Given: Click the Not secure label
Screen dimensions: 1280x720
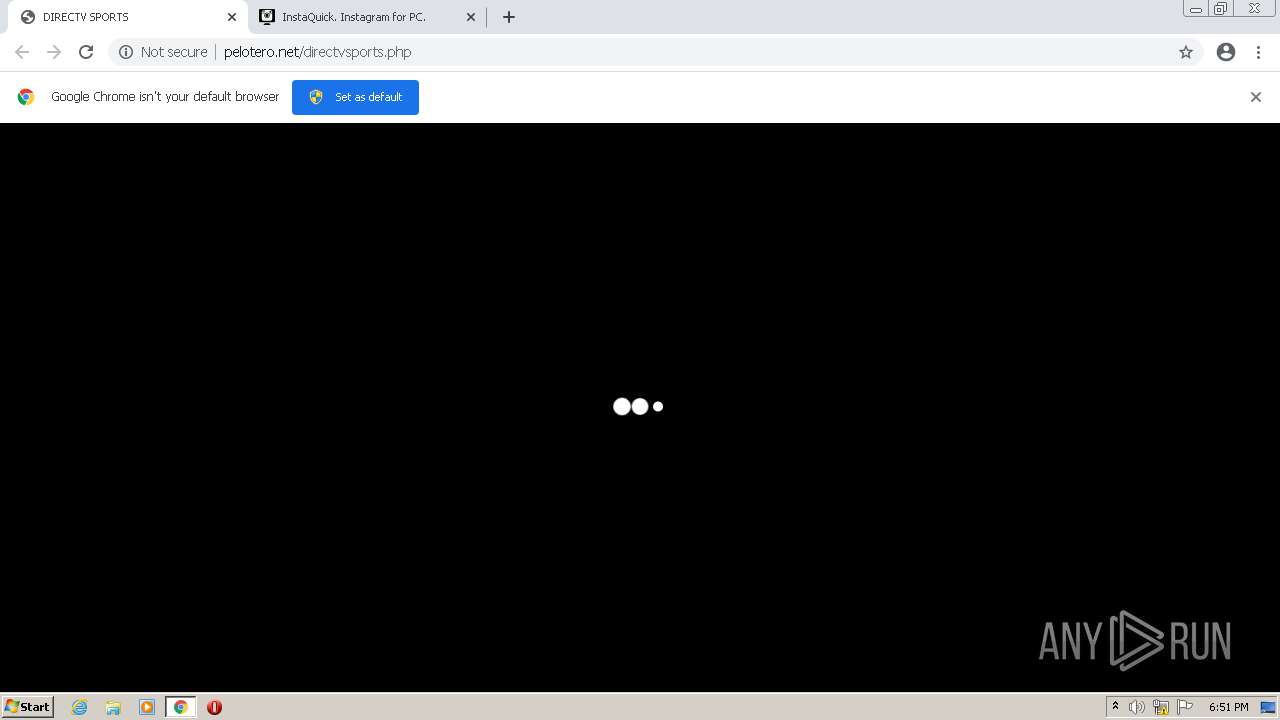Looking at the screenshot, I should coord(174,52).
